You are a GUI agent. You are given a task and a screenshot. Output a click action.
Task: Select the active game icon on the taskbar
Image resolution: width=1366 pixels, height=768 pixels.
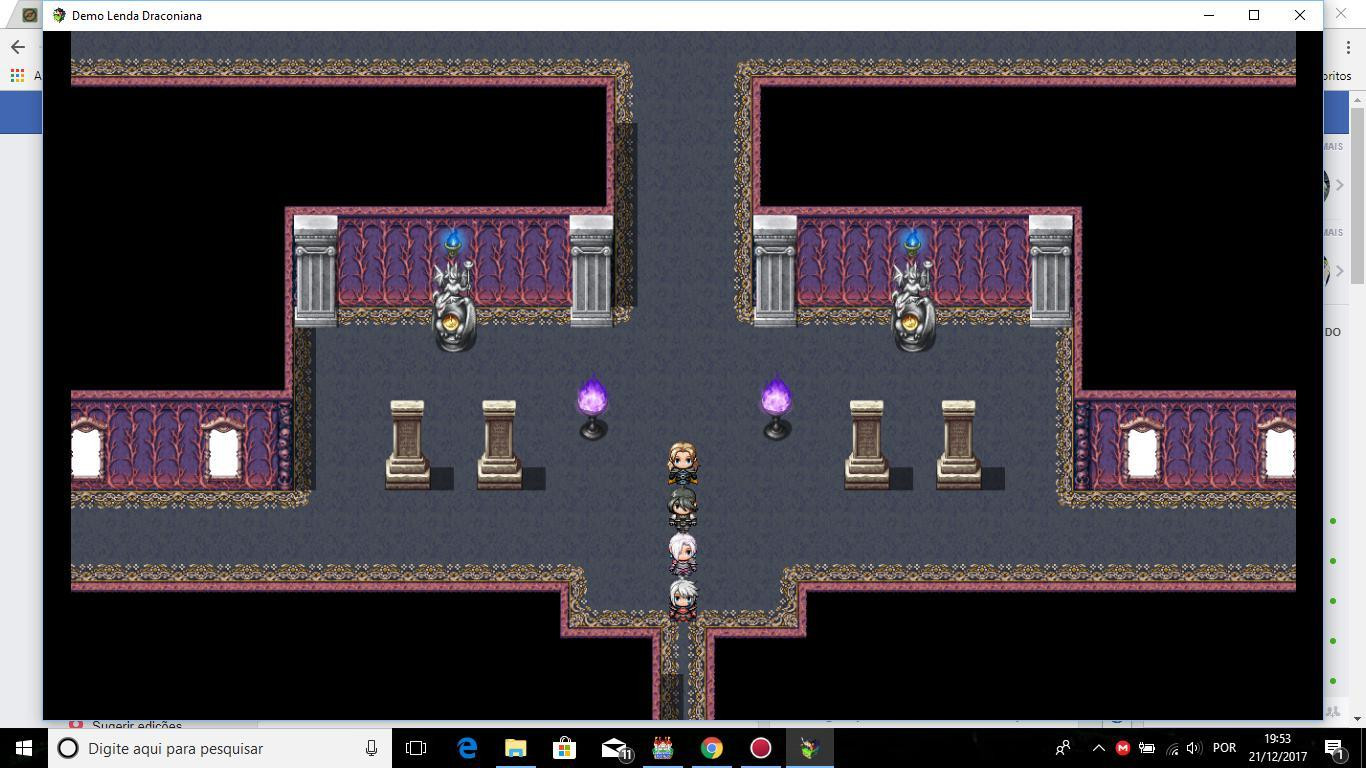810,748
